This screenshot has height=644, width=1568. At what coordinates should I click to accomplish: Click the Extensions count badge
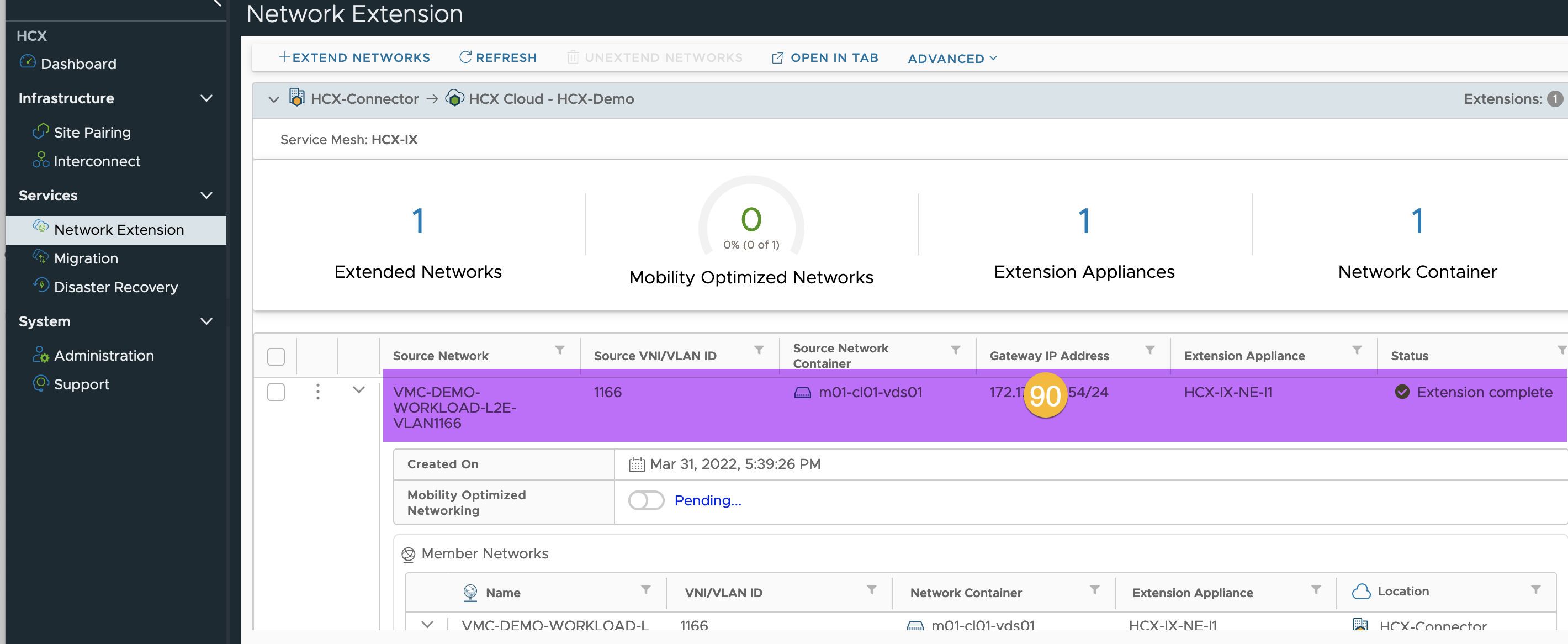point(1555,99)
